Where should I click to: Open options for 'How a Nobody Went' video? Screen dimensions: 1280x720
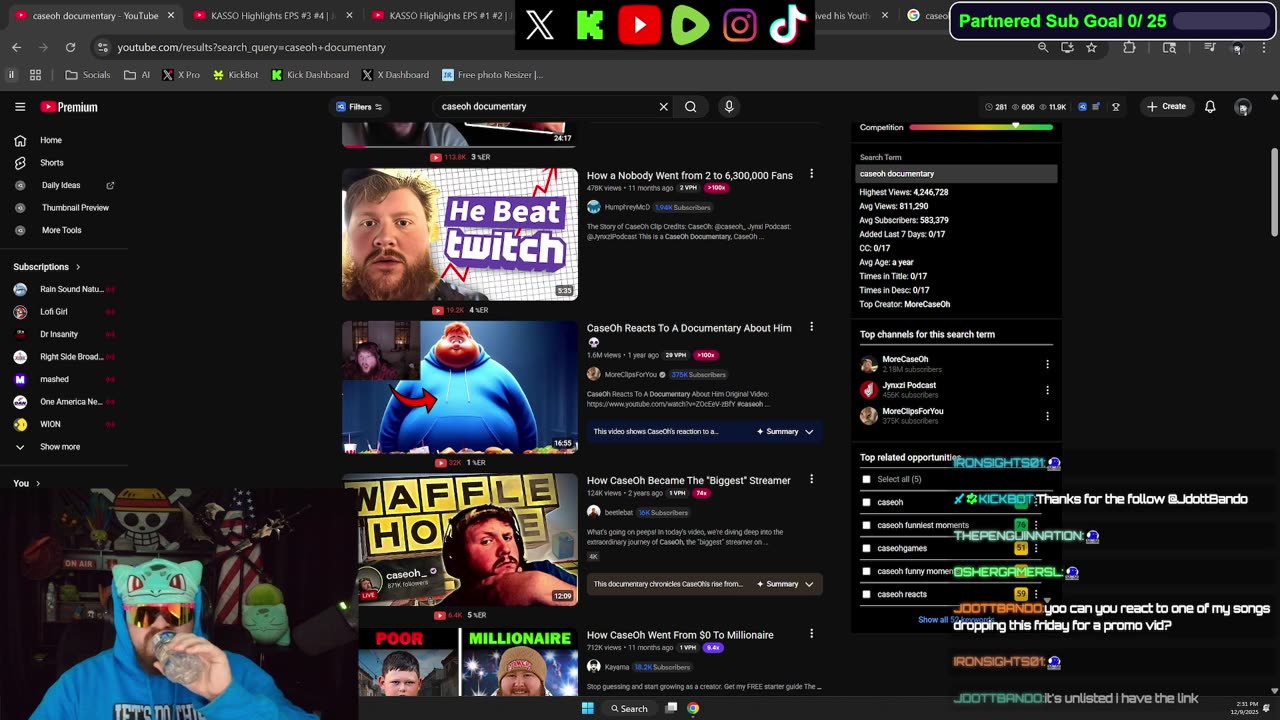click(811, 174)
